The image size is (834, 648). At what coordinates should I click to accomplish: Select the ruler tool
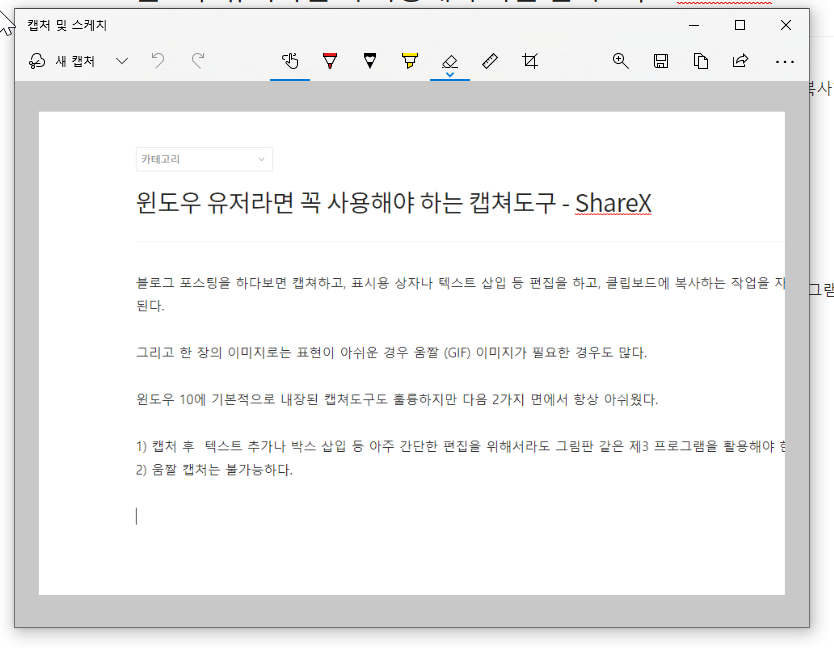(490, 61)
